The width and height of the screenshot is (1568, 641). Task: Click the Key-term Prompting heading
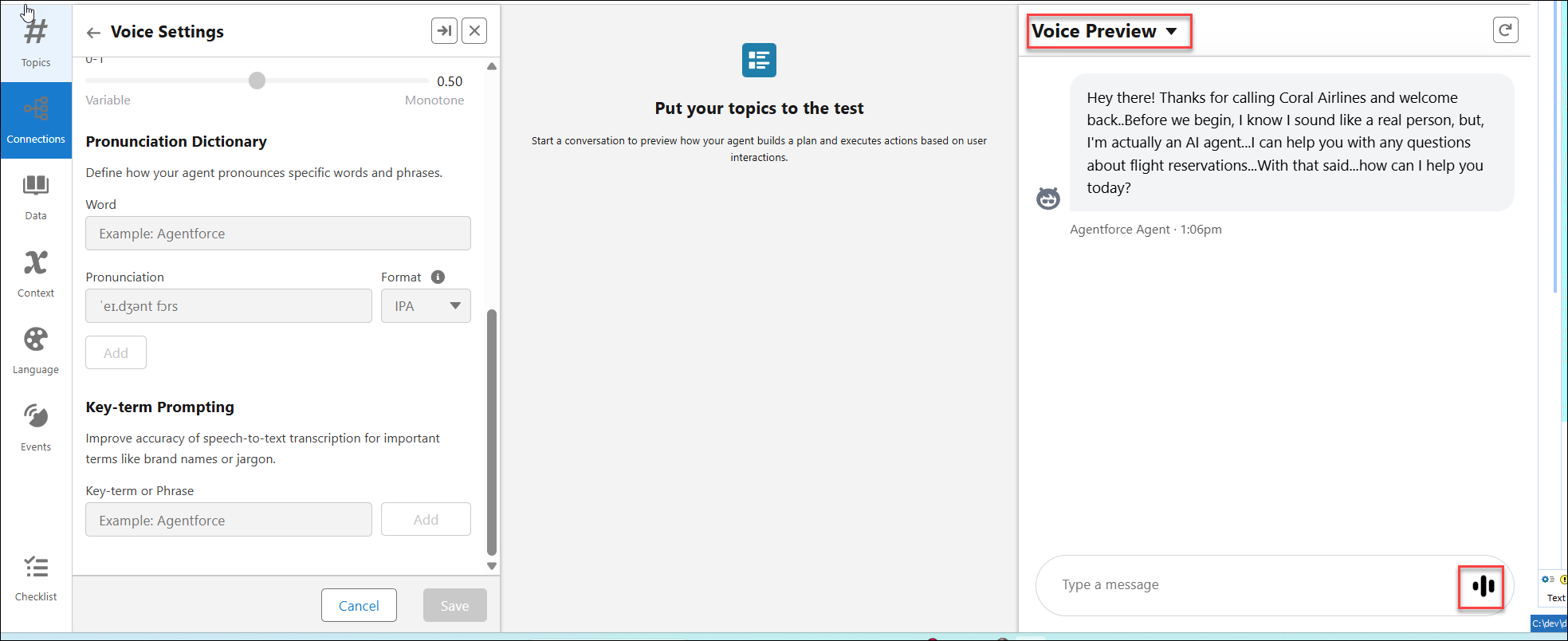[160, 407]
